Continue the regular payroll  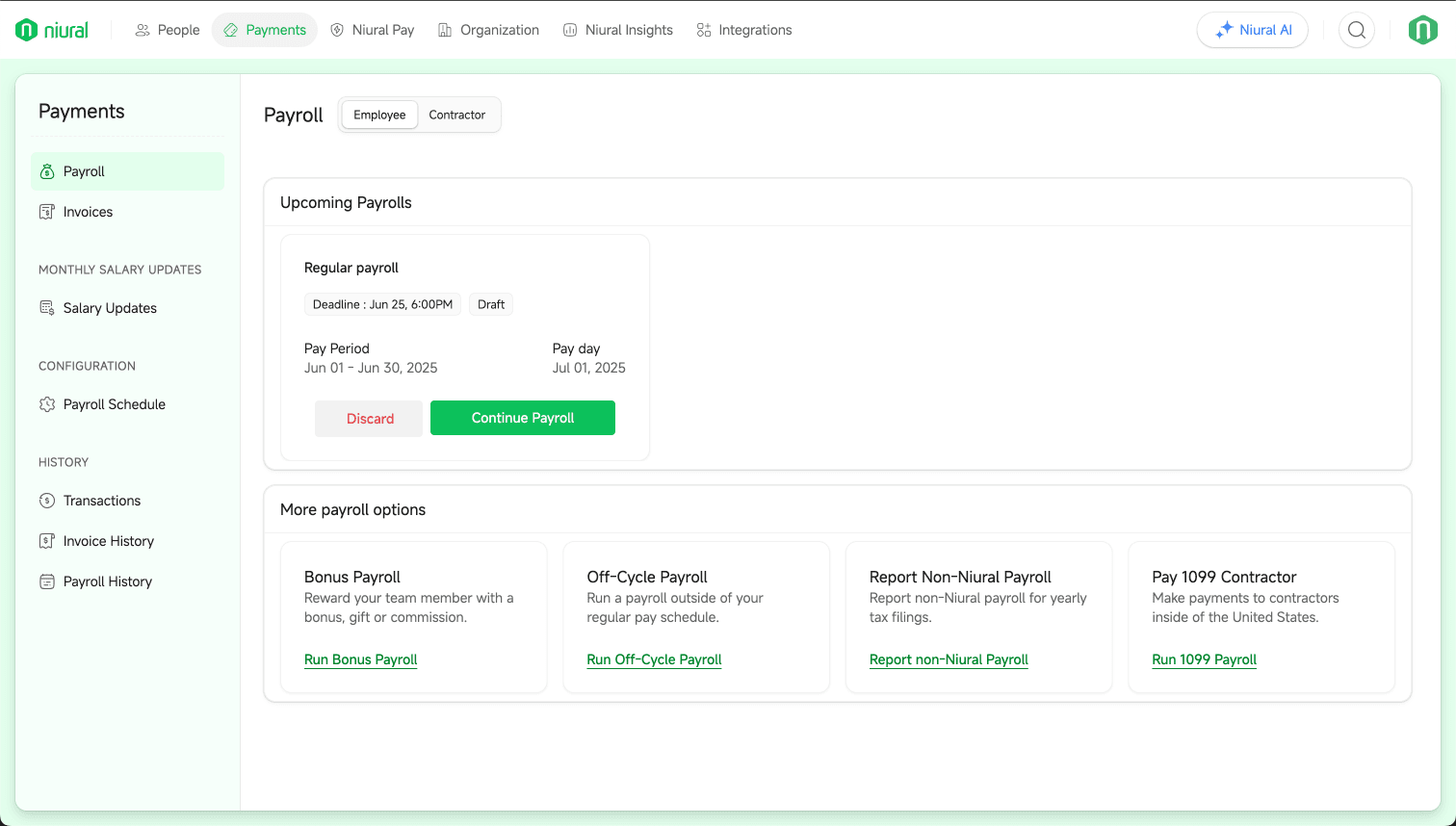(523, 418)
